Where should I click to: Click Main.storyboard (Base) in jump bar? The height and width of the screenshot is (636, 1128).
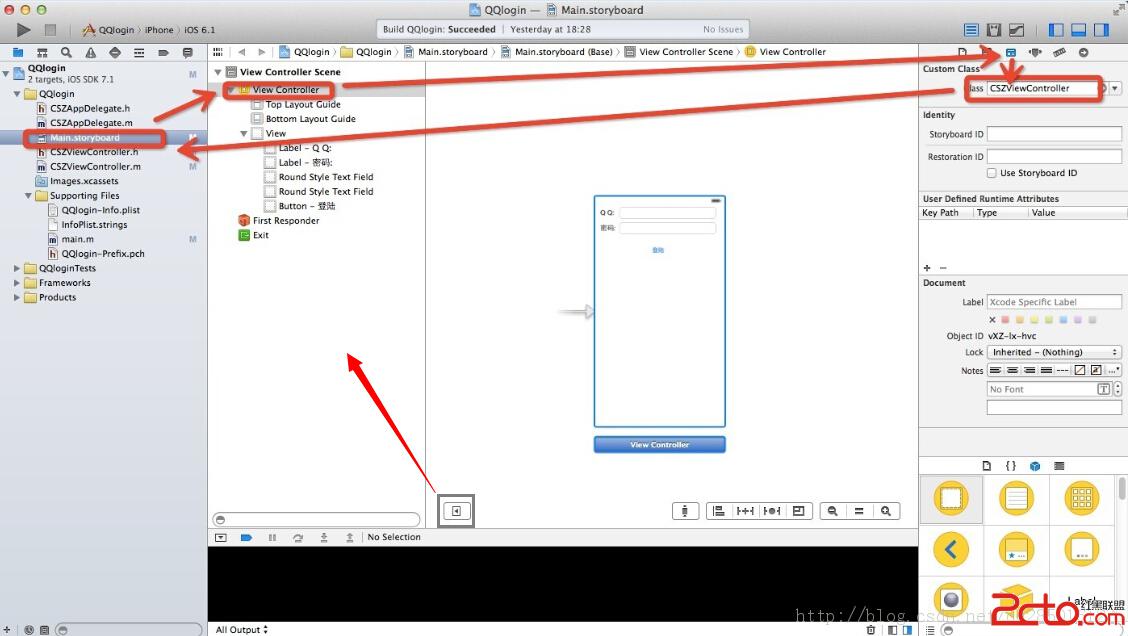(557, 52)
